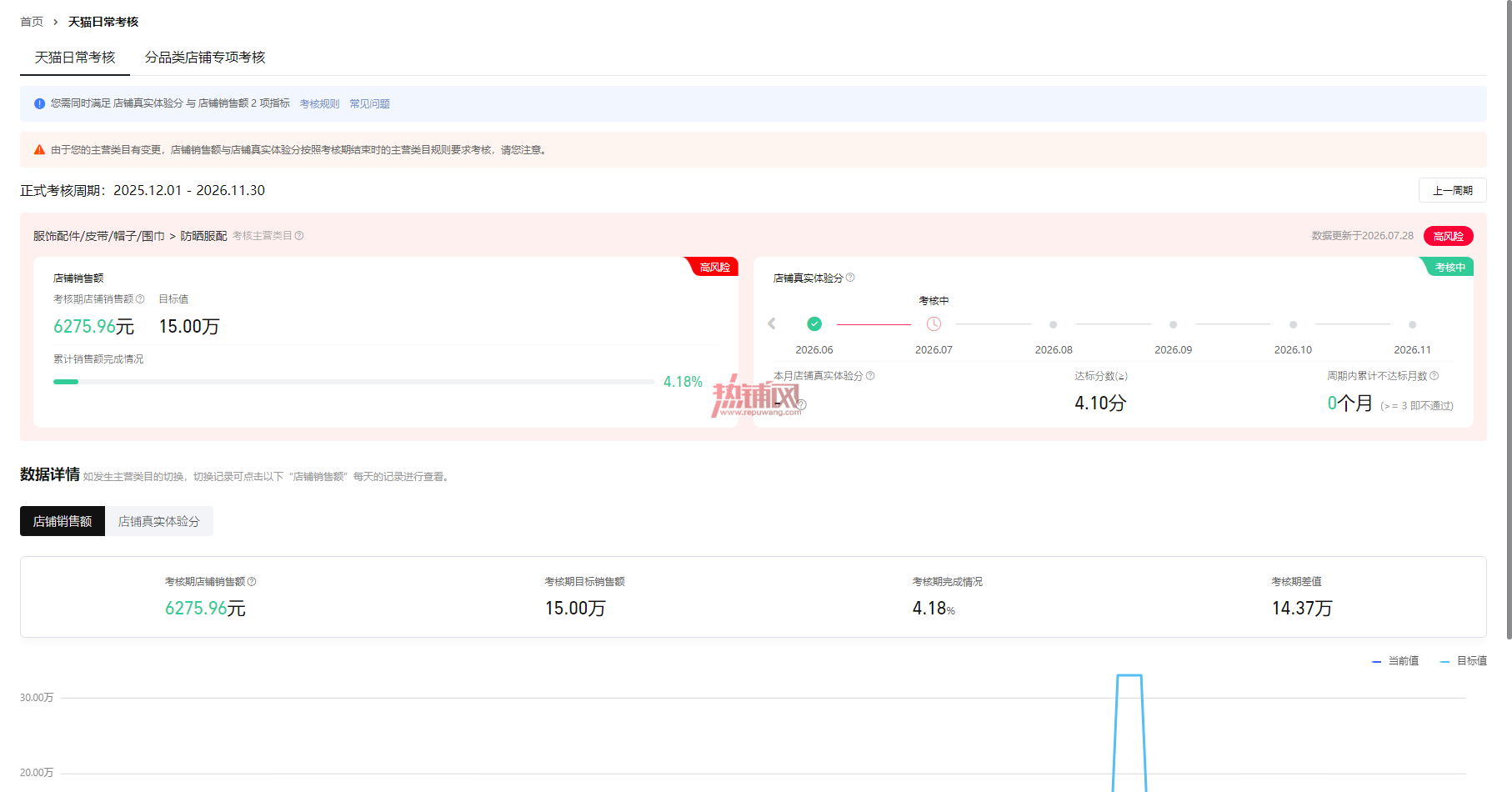Image resolution: width=1512 pixels, height=792 pixels.
Task: Click the orange warning triangle icon
Action: 39,150
